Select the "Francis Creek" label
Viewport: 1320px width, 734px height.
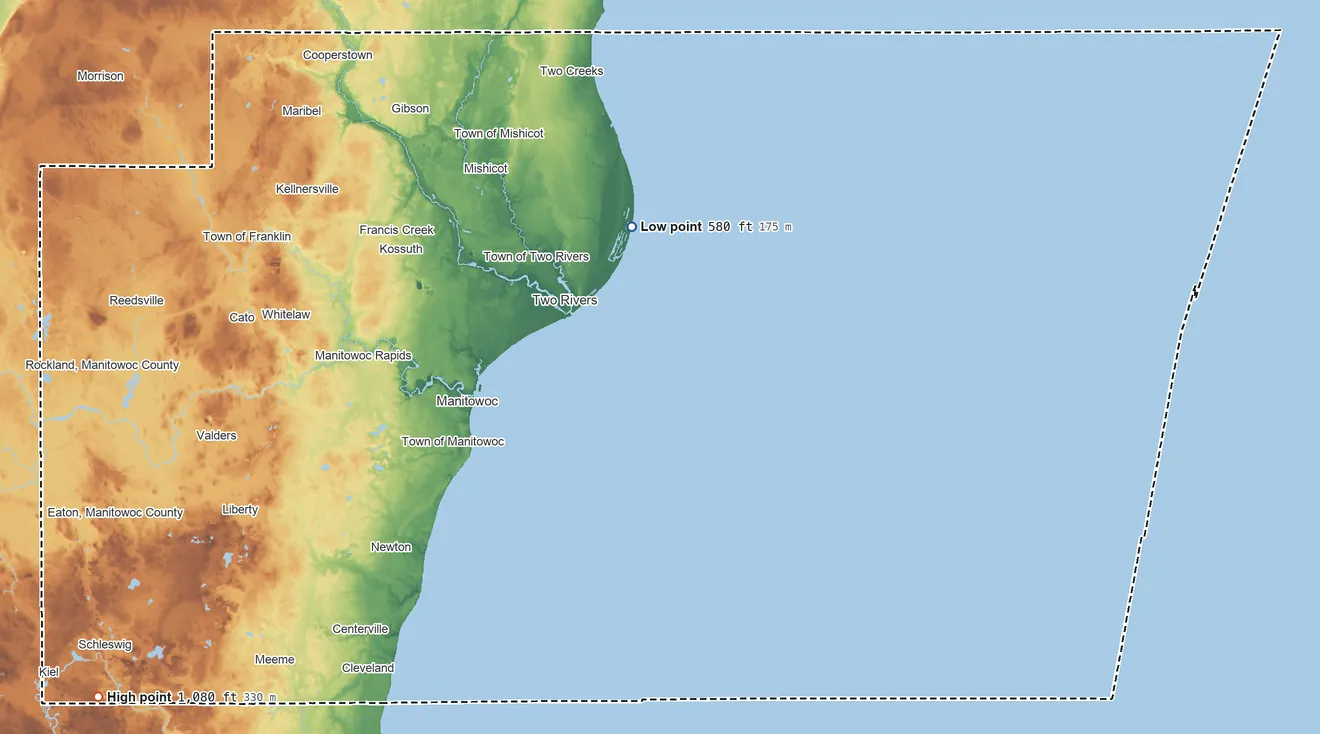[x=397, y=230]
